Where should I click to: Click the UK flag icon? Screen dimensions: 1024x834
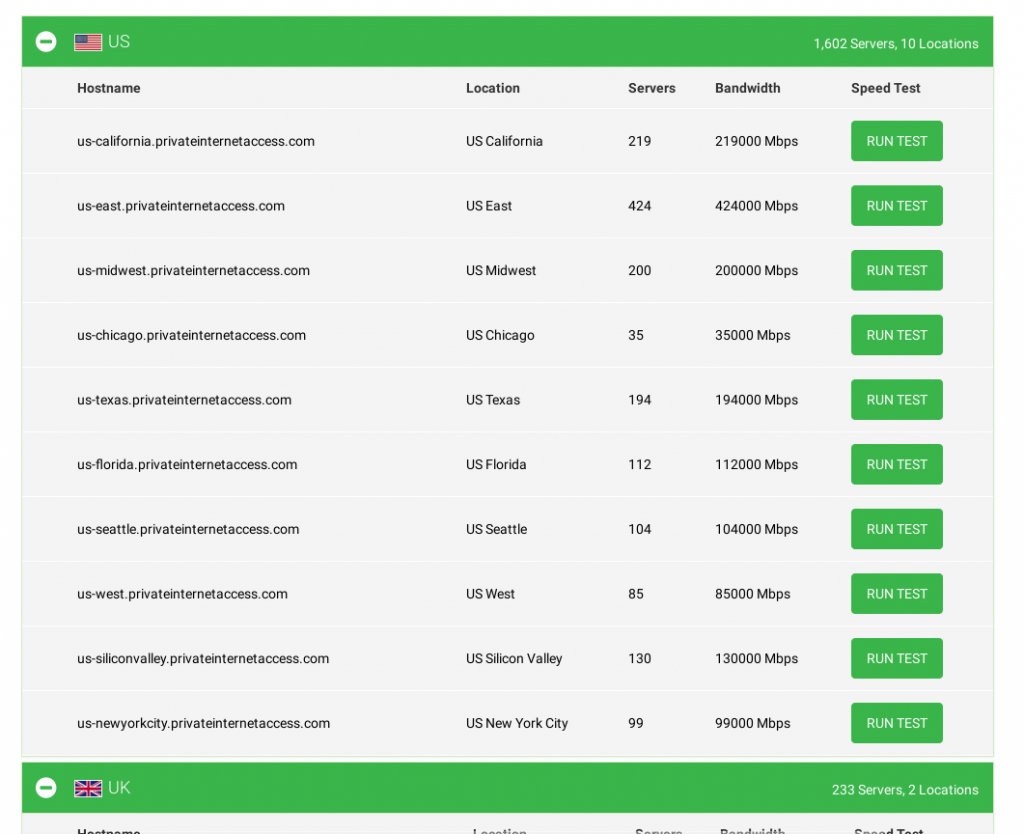point(88,789)
